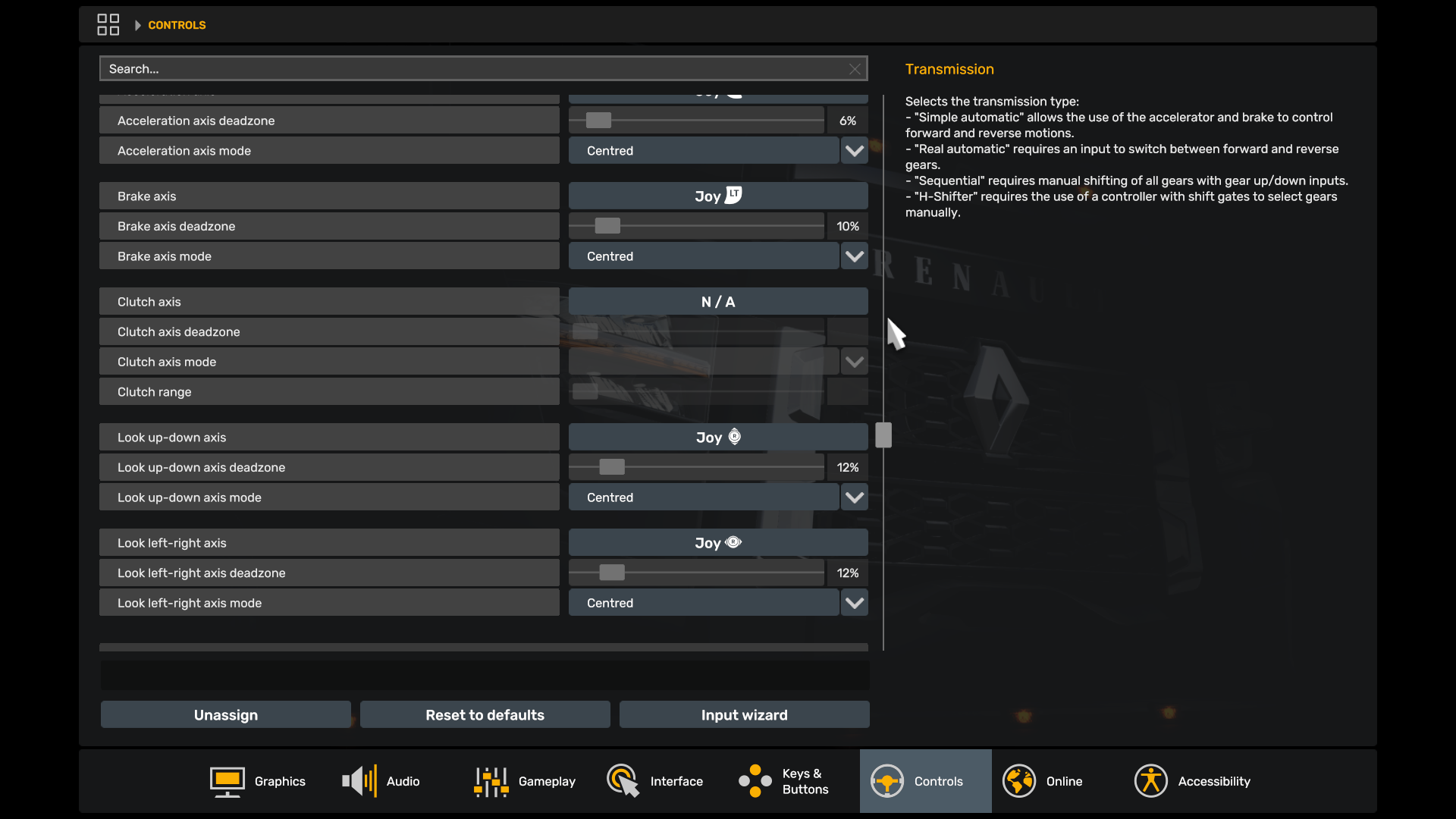Expand Brake axis mode dropdown
The width and height of the screenshot is (1456, 819).
tap(855, 256)
